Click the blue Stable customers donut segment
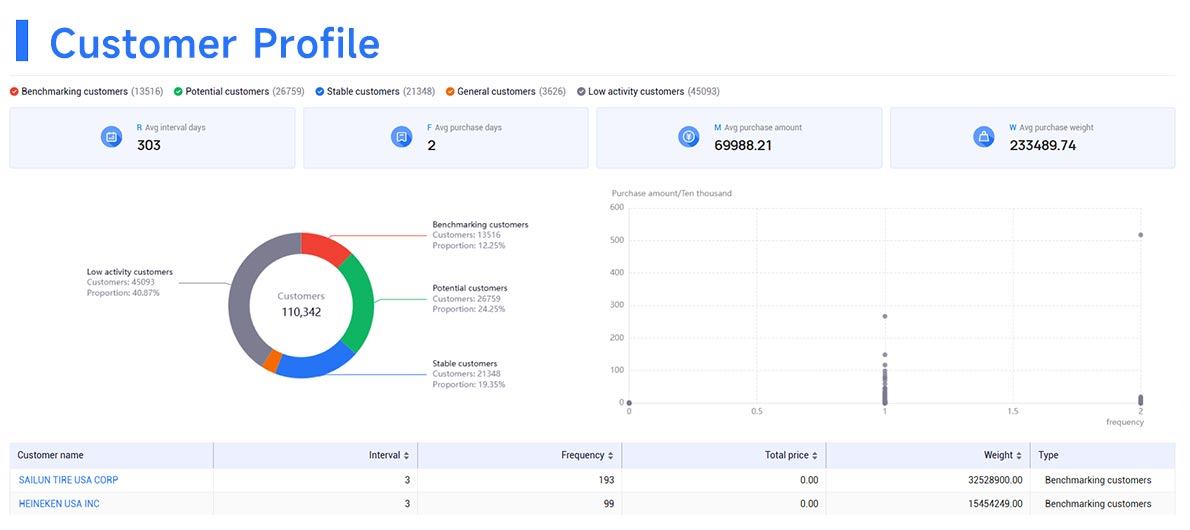 312,363
